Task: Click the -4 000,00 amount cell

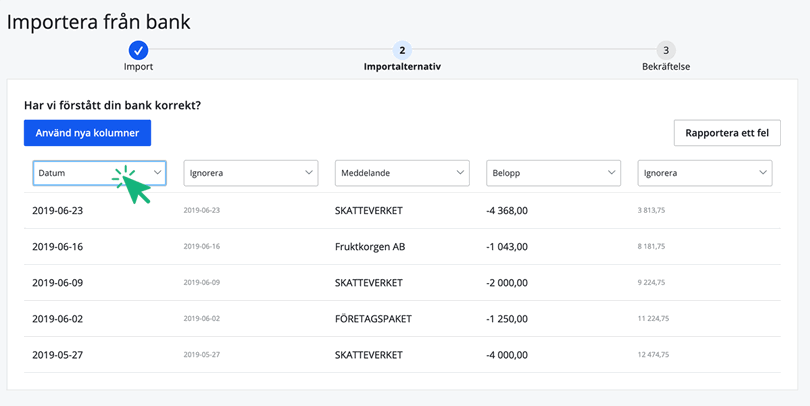Action: point(506,355)
